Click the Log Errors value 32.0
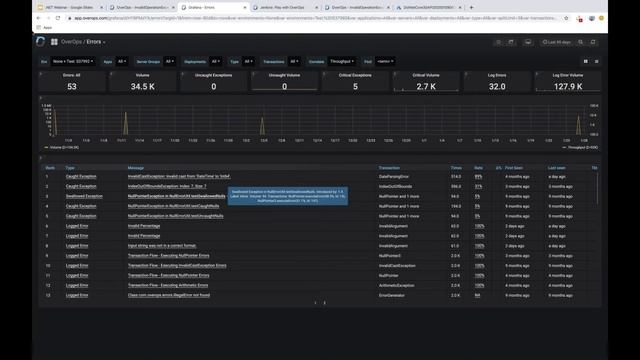Viewport: 640px width, 360px height. click(497, 87)
